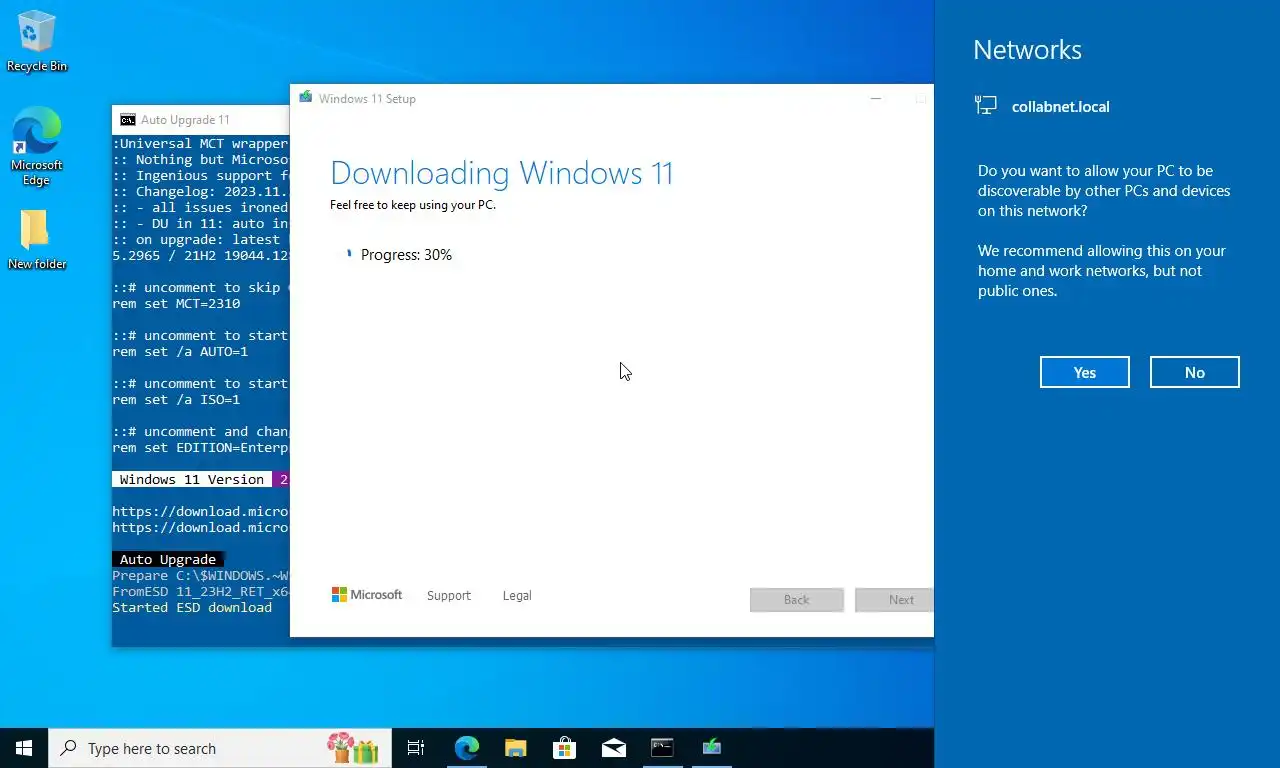Click the 'Auto Upgrade' highlighted console label
The image size is (1280, 768).
(168, 559)
